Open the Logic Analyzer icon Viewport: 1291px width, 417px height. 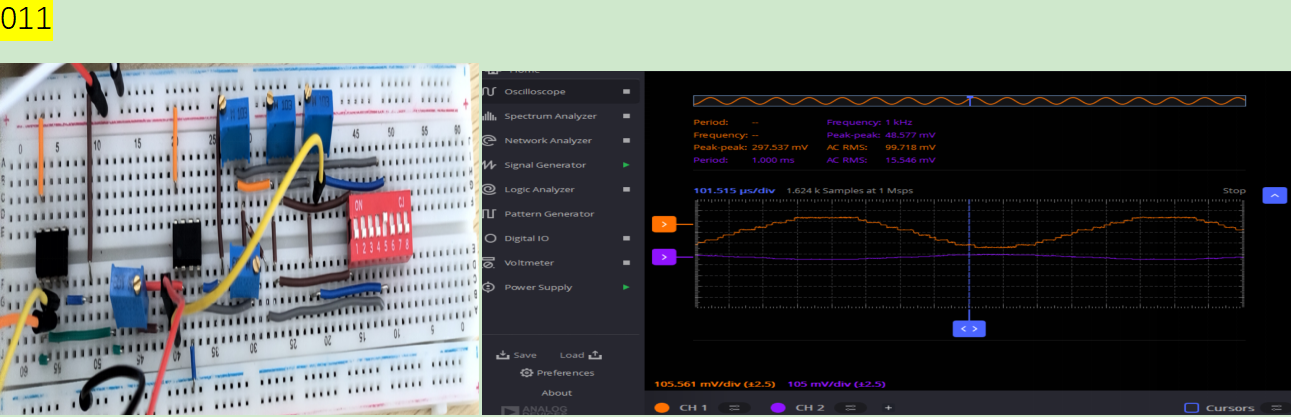pyautogui.click(x=490, y=189)
